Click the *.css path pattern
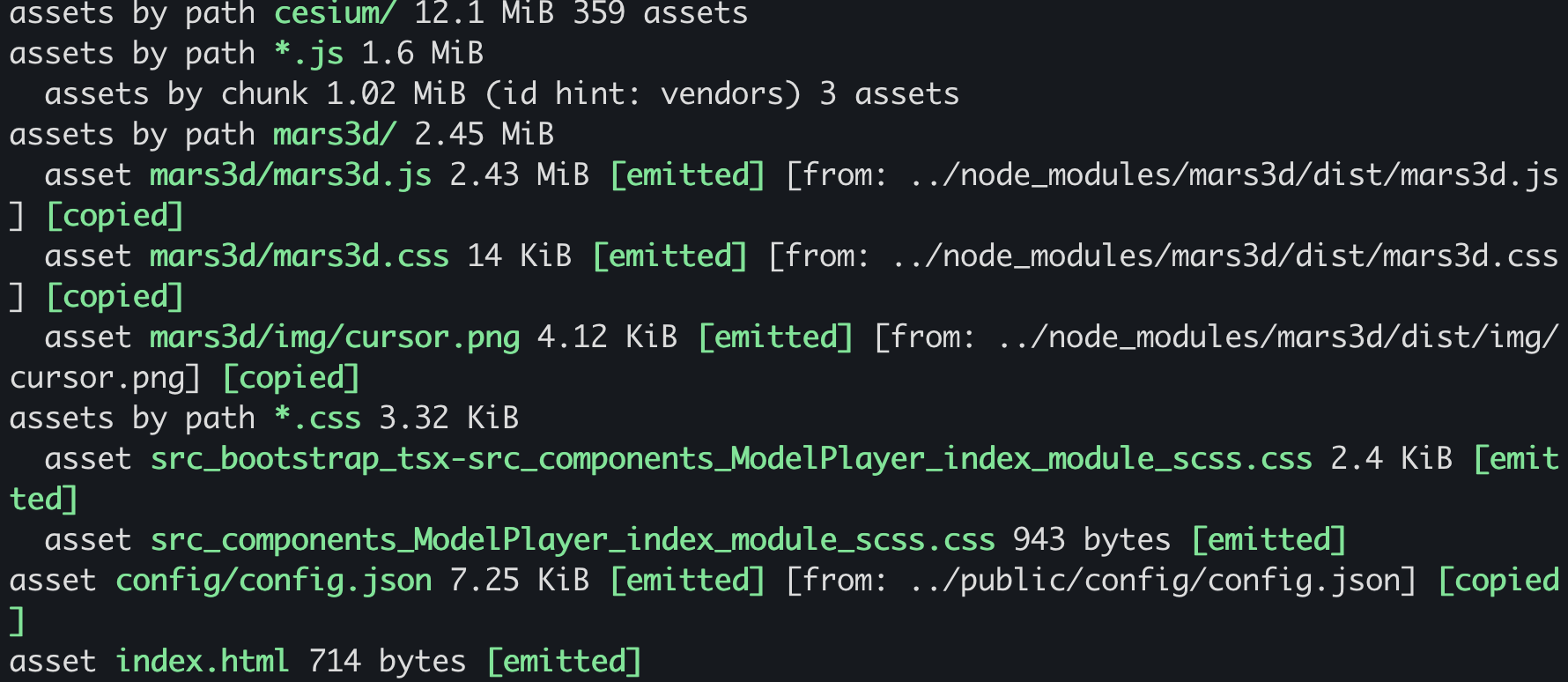Image resolution: width=1568 pixels, height=682 pixels. click(x=317, y=419)
